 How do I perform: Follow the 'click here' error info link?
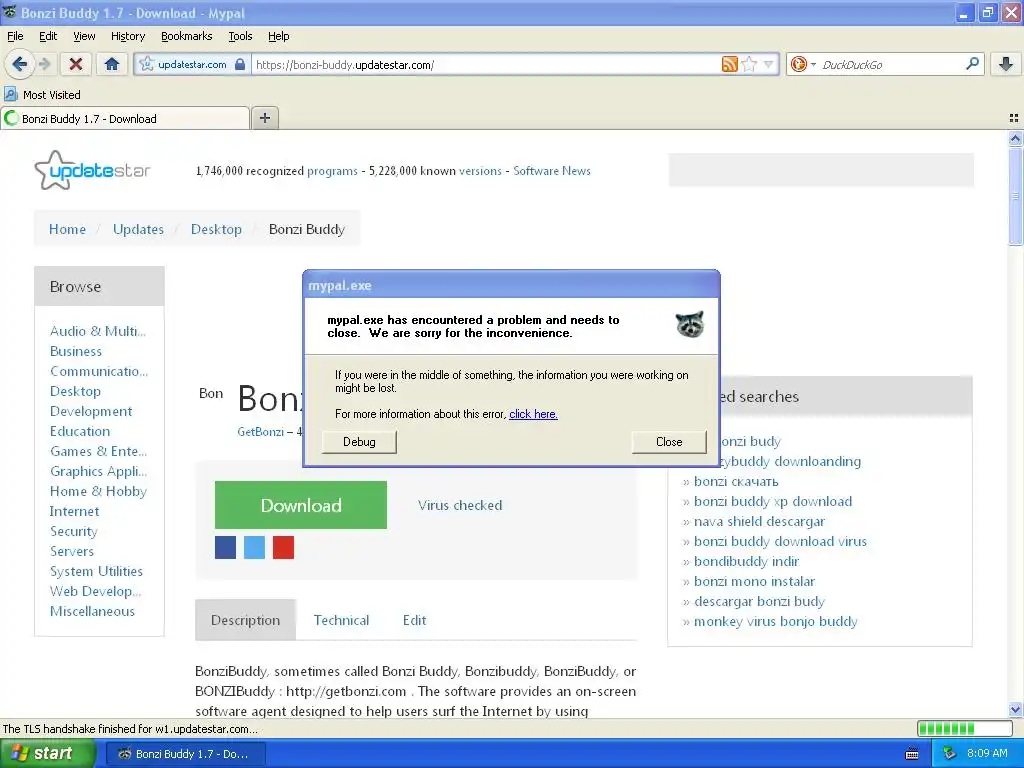[533, 414]
